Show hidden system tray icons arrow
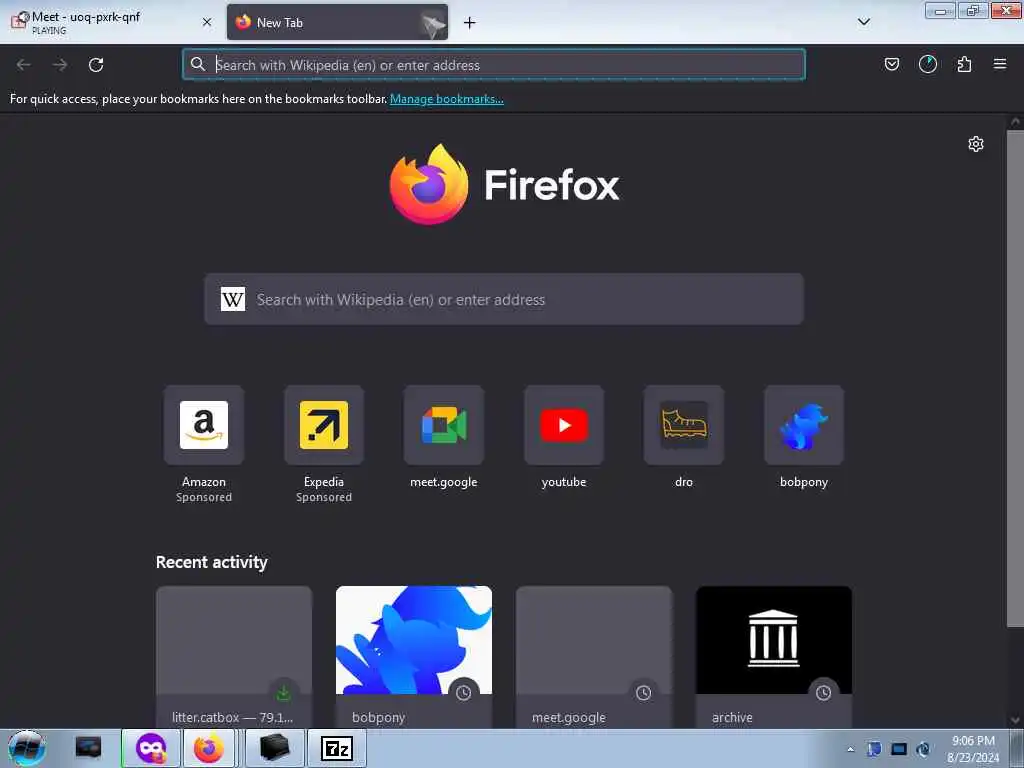 pyautogui.click(x=850, y=749)
